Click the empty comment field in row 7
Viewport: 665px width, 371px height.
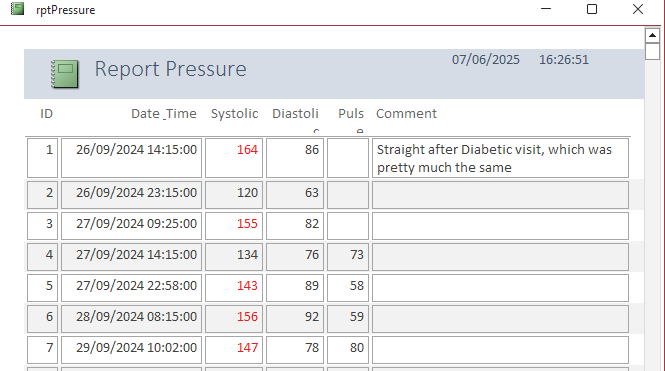click(500, 350)
